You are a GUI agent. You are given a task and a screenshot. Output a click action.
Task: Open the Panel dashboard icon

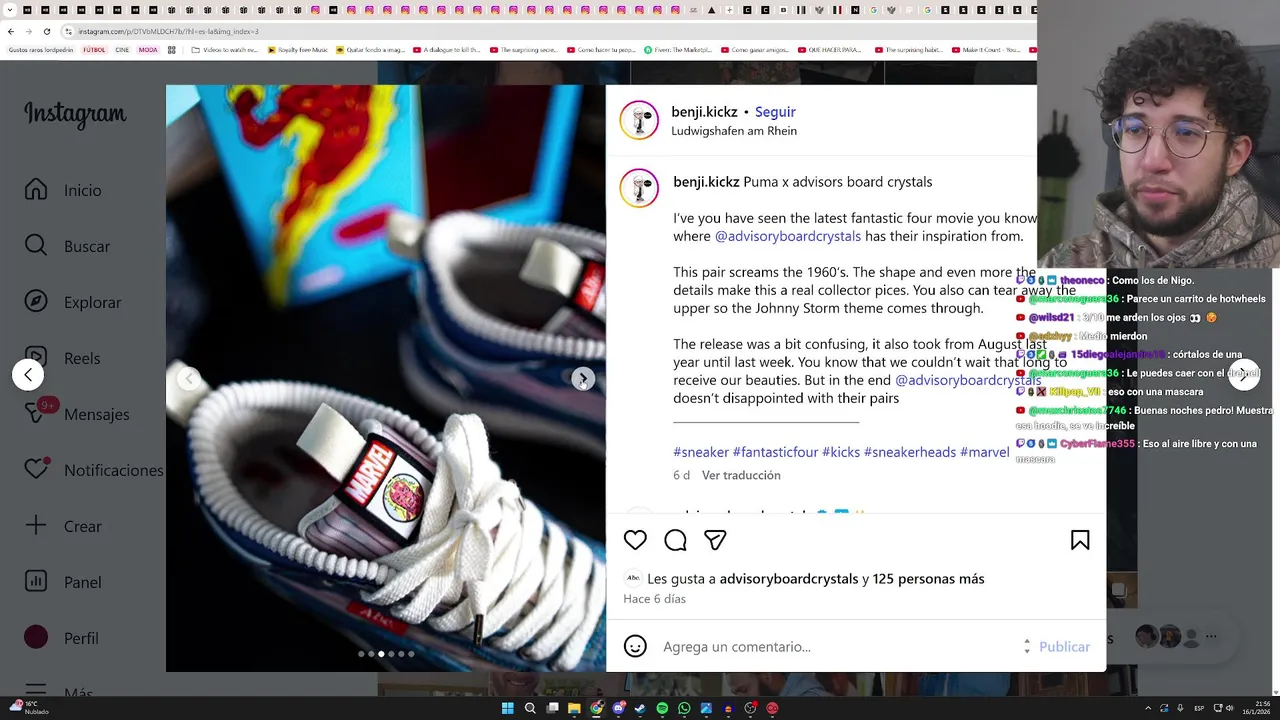(36, 581)
